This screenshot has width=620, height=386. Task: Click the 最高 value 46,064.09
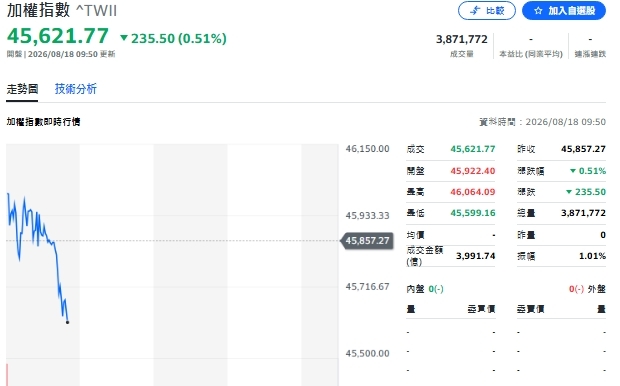(x=473, y=192)
